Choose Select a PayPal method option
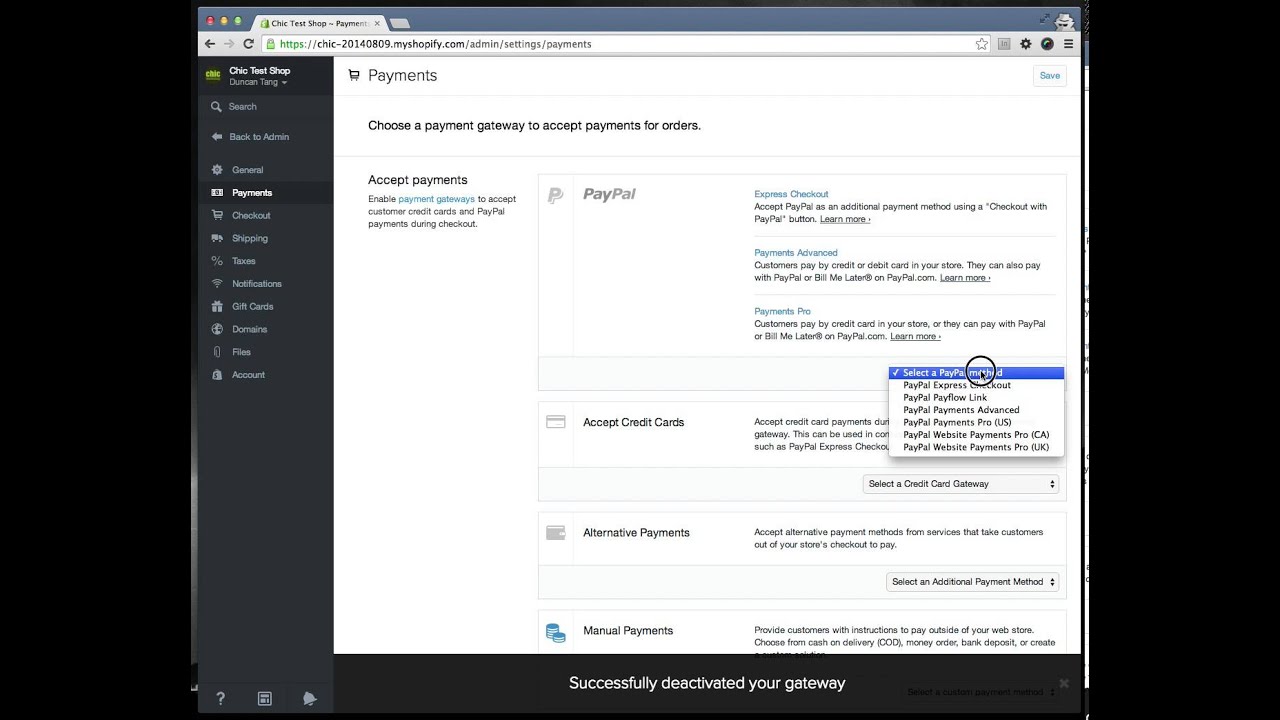 pos(976,373)
